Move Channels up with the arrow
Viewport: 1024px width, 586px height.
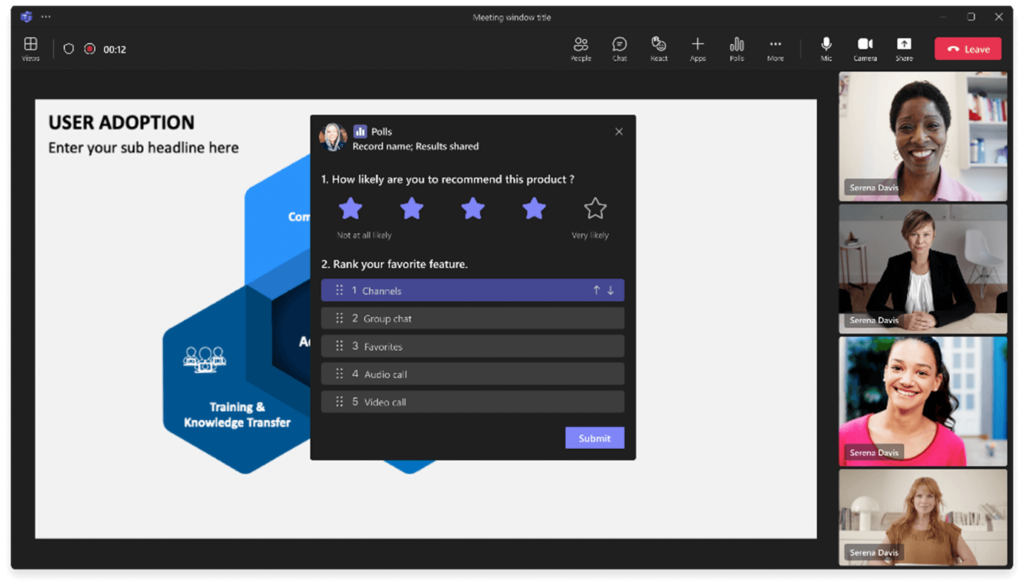596,290
